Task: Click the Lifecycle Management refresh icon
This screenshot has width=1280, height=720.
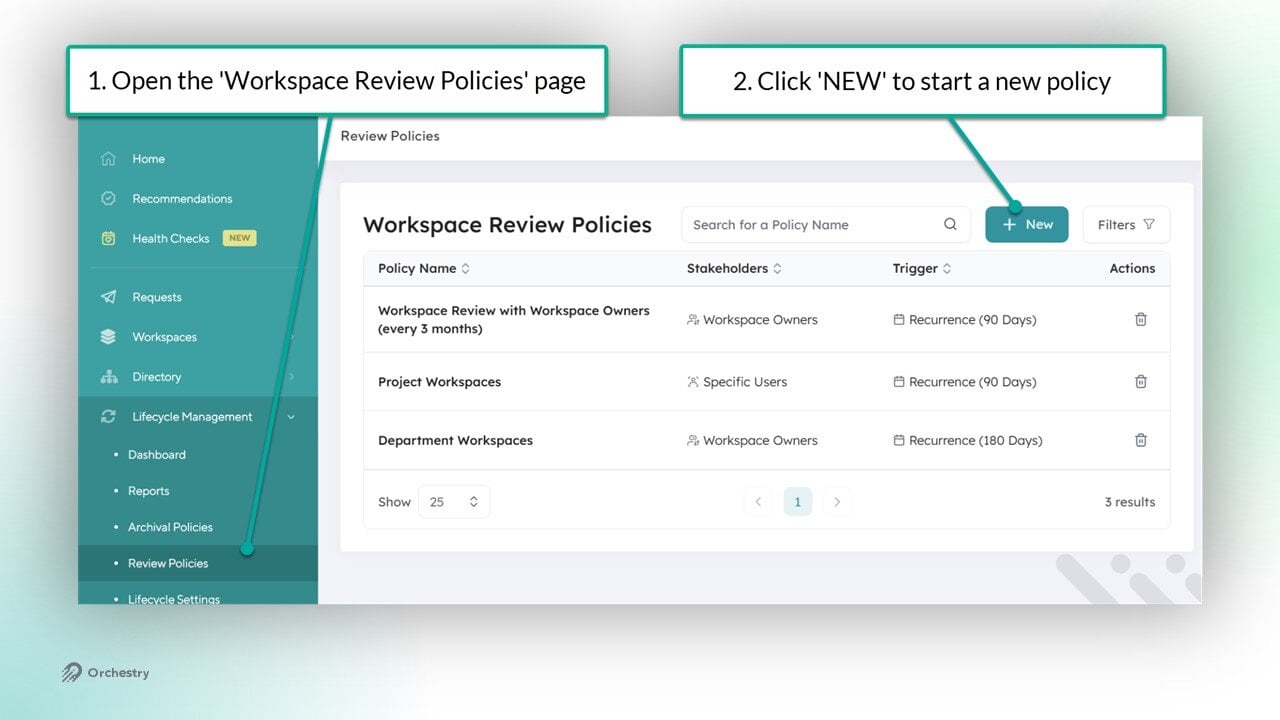Action: click(x=109, y=417)
